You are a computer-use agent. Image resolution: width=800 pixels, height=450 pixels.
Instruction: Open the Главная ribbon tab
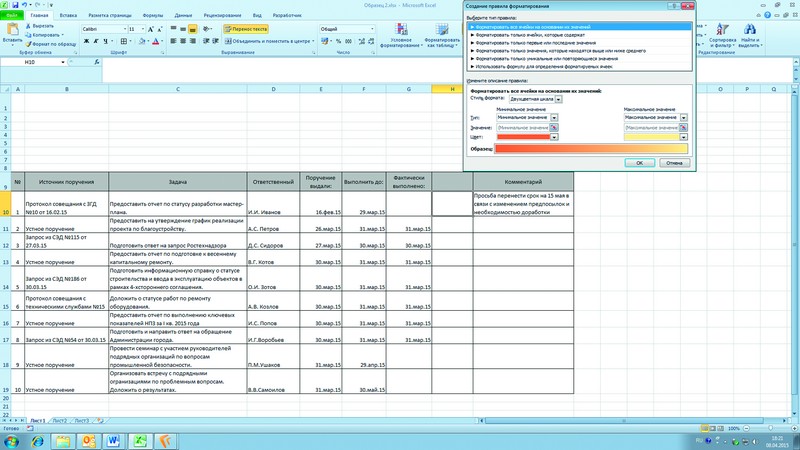coord(39,15)
